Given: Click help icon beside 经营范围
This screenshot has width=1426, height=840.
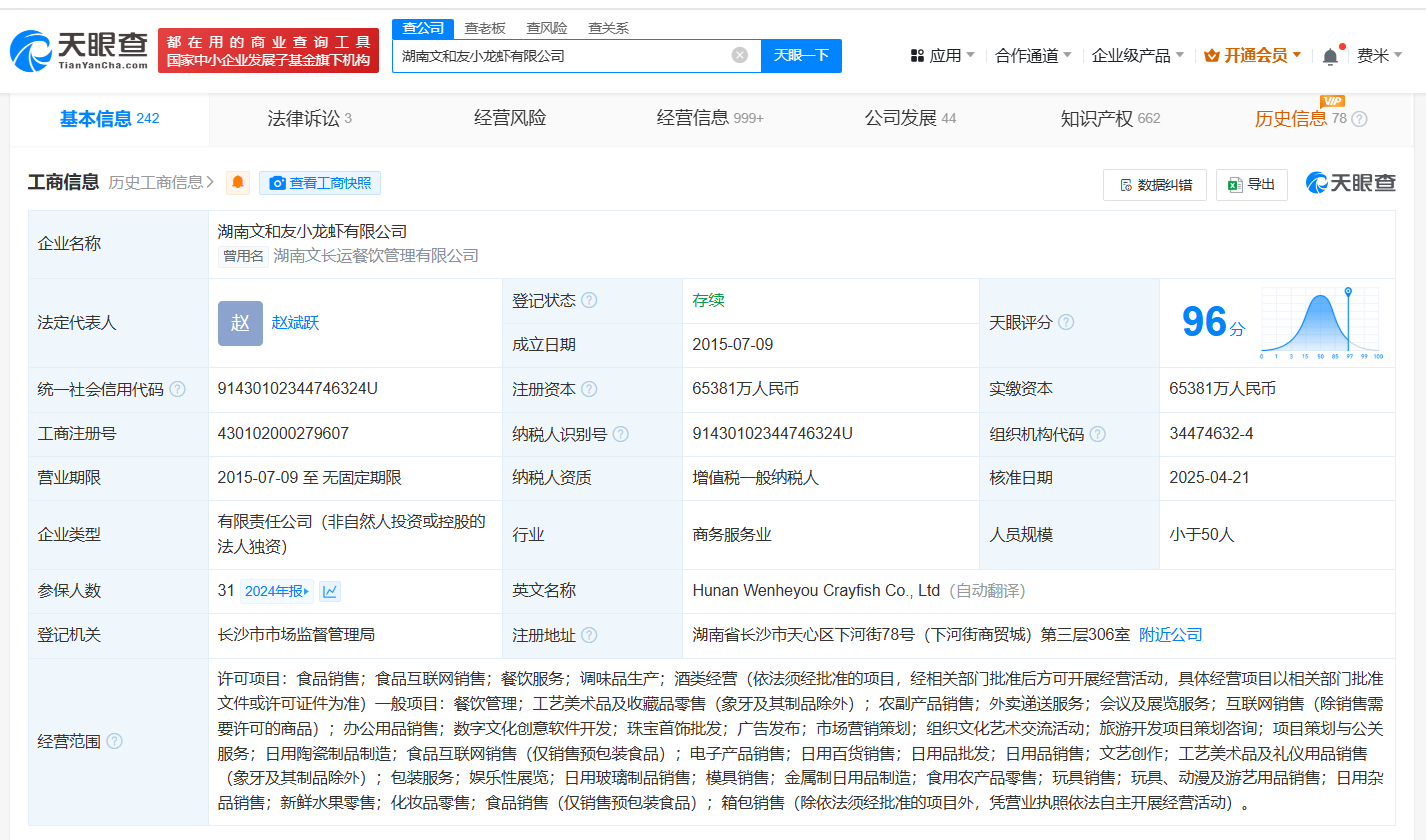Looking at the screenshot, I should (115, 741).
